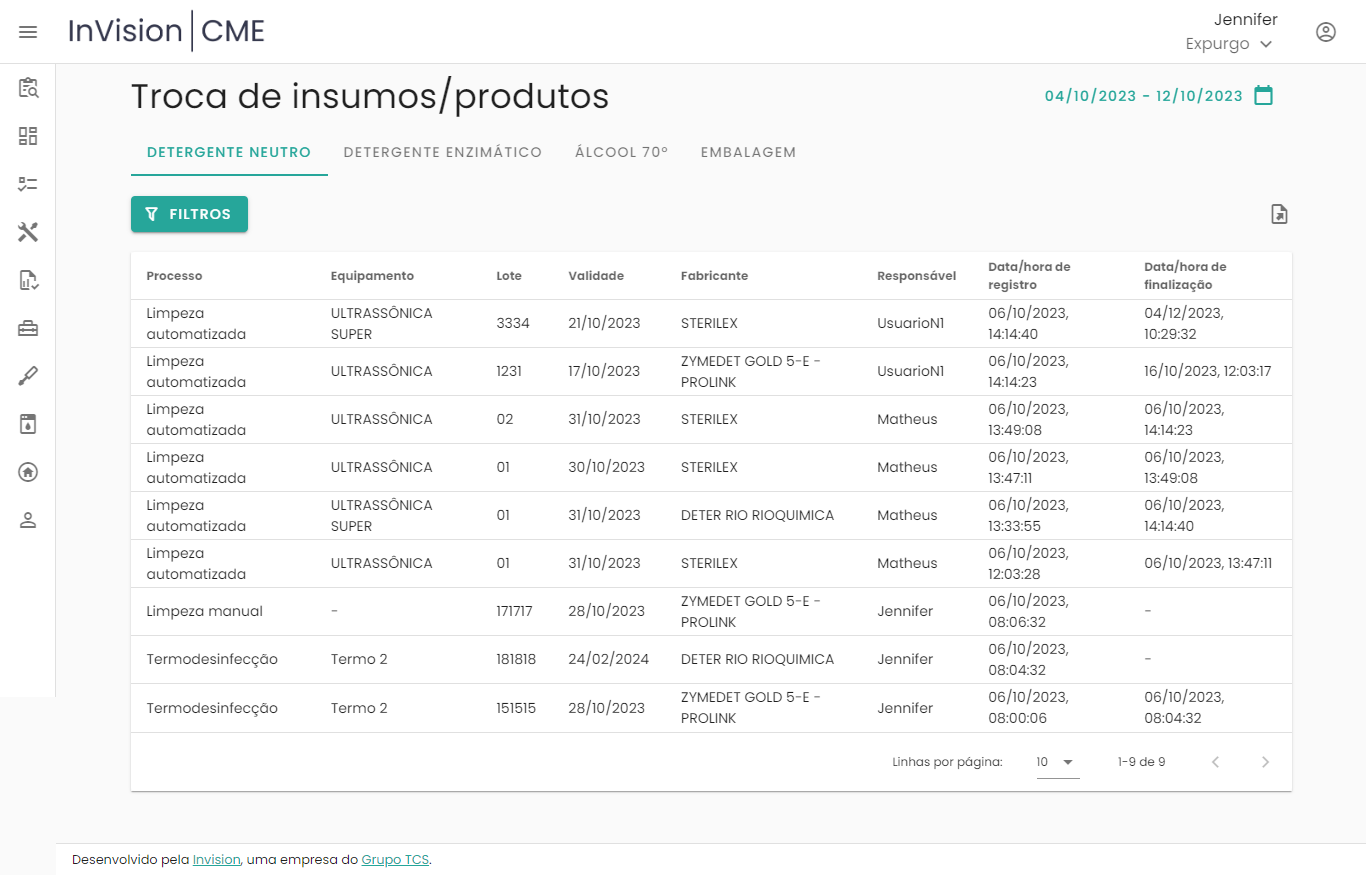Image resolution: width=1366 pixels, height=875 pixels.
Task: Switch to the Detergente Enzimático tab
Action: pyautogui.click(x=442, y=153)
